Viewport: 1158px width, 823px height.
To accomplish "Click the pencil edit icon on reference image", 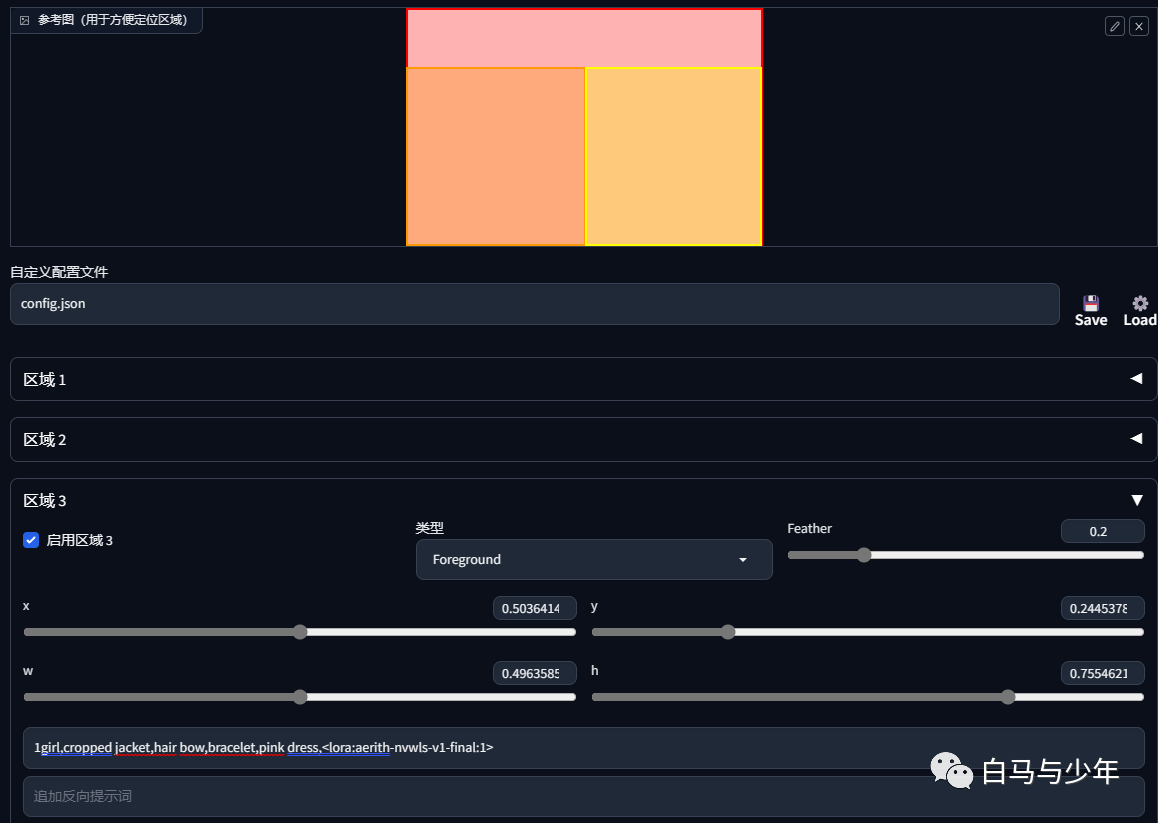I will click(1114, 27).
